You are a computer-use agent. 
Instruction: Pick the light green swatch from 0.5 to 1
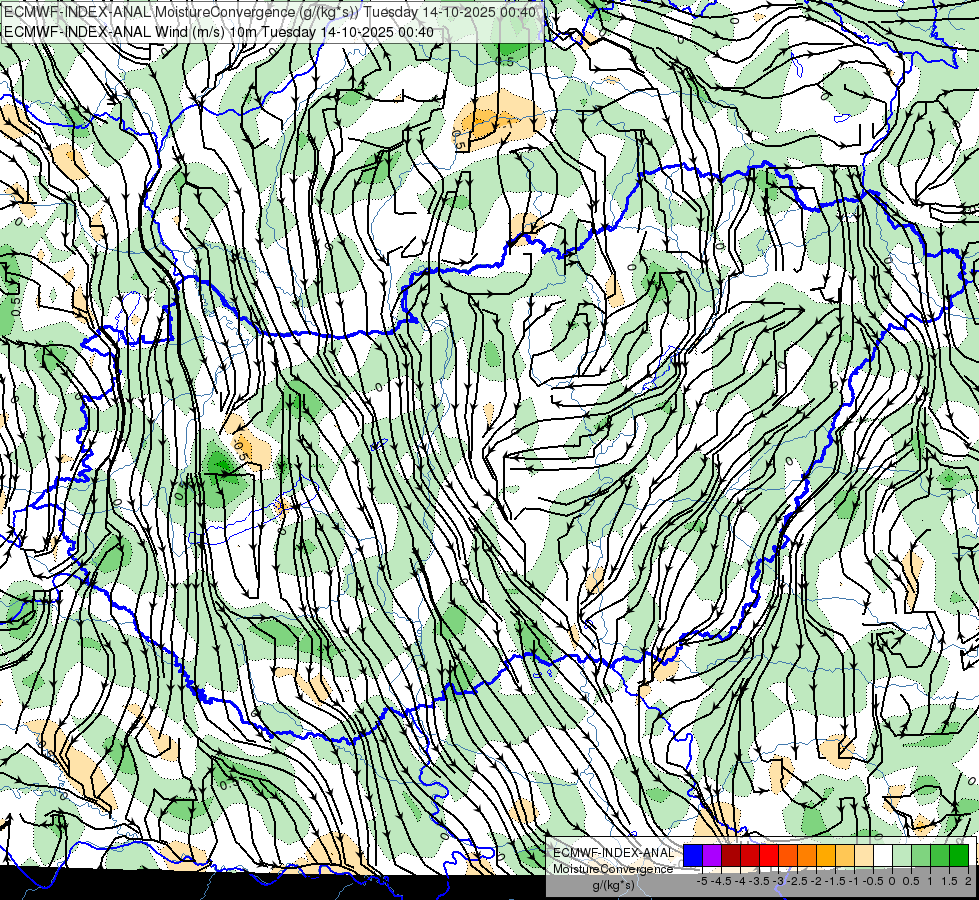point(921,855)
